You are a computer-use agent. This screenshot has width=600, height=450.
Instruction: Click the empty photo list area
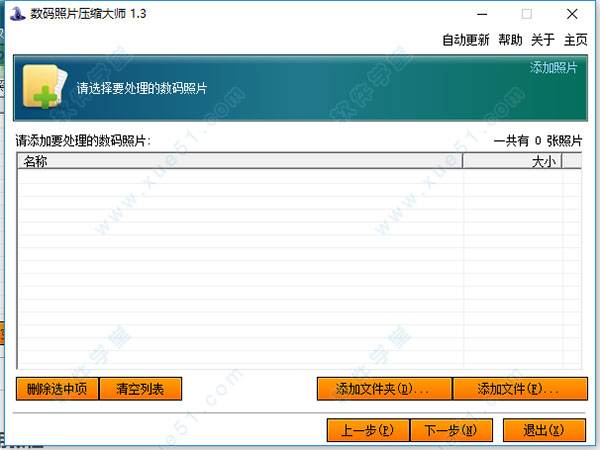pyautogui.click(x=299, y=269)
